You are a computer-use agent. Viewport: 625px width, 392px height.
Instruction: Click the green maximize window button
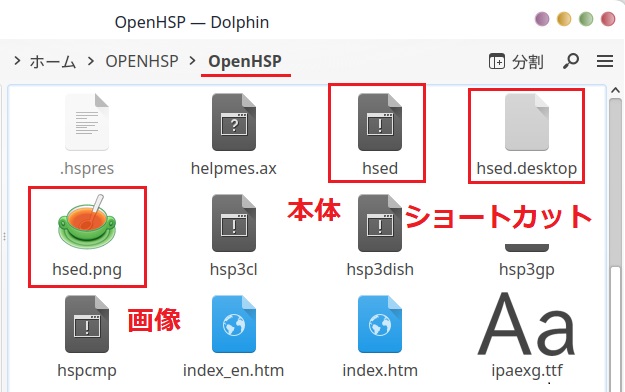[586, 19]
